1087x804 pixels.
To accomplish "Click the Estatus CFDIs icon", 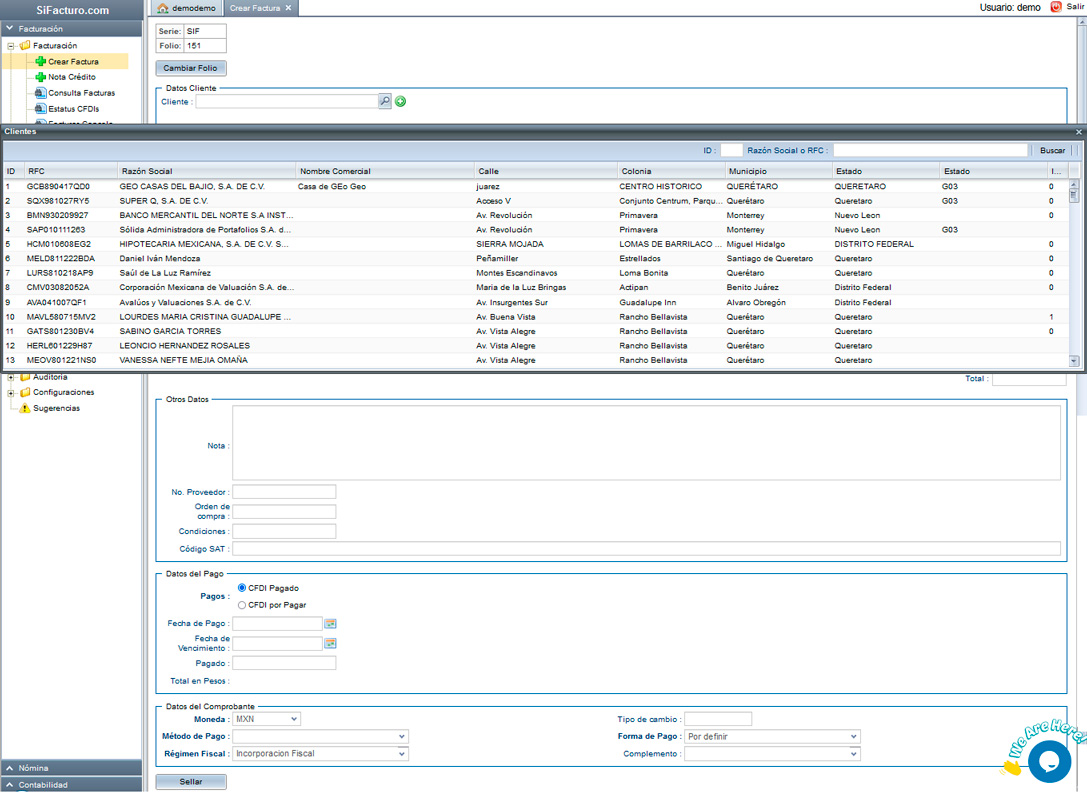I will click(41, 109).
